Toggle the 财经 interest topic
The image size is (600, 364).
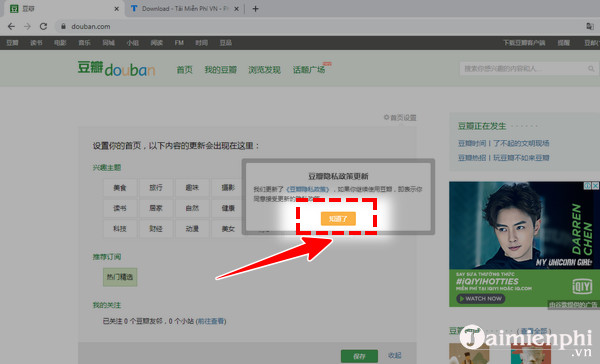tap(156, 229)
